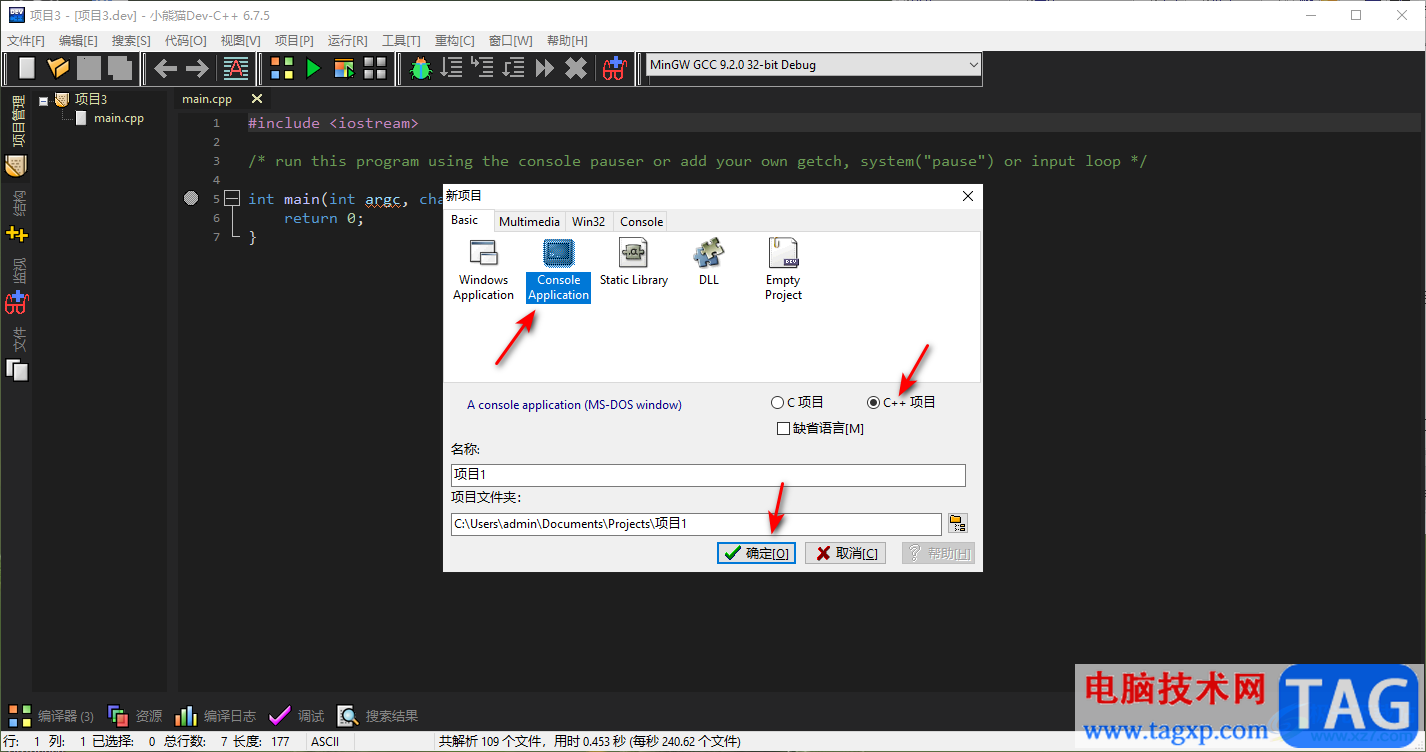Open the 工具[T] menu
This screenshot has width=1426, height=752.
click(401, 40)
